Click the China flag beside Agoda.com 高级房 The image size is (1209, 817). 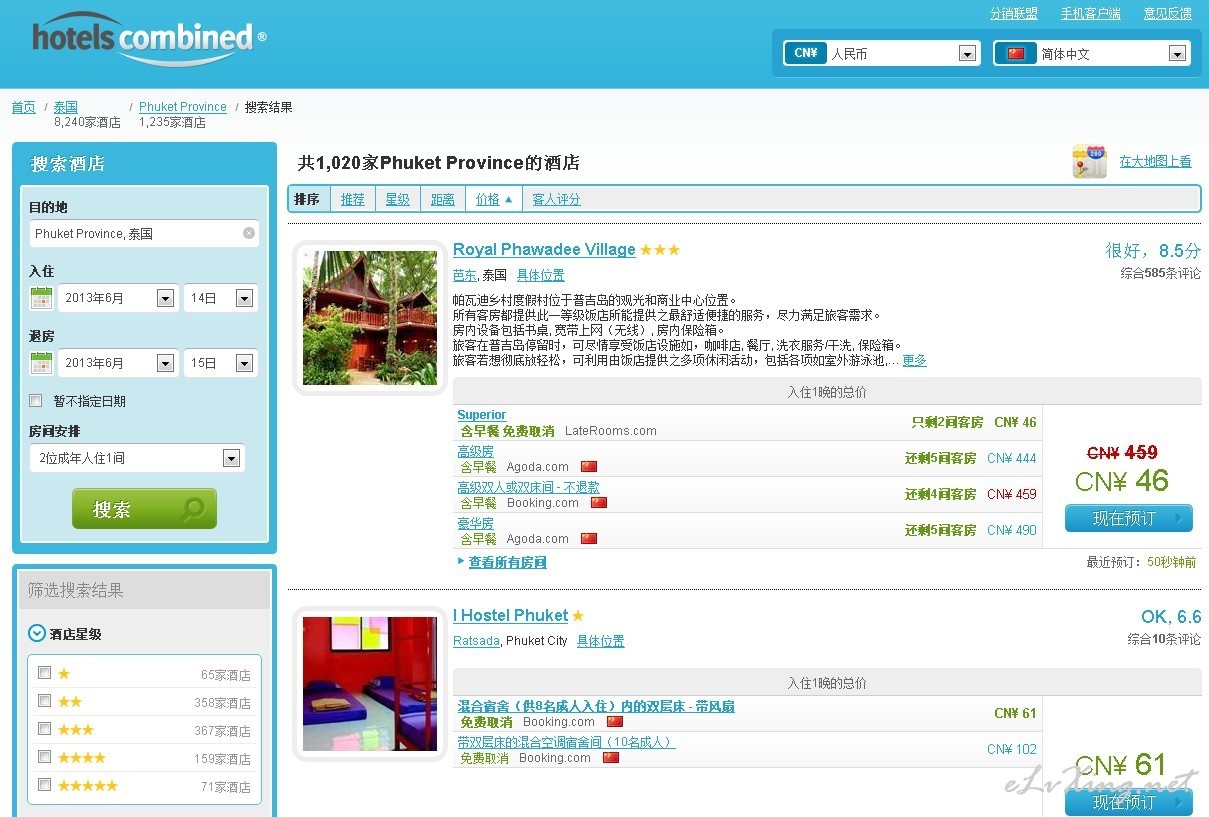589,467
